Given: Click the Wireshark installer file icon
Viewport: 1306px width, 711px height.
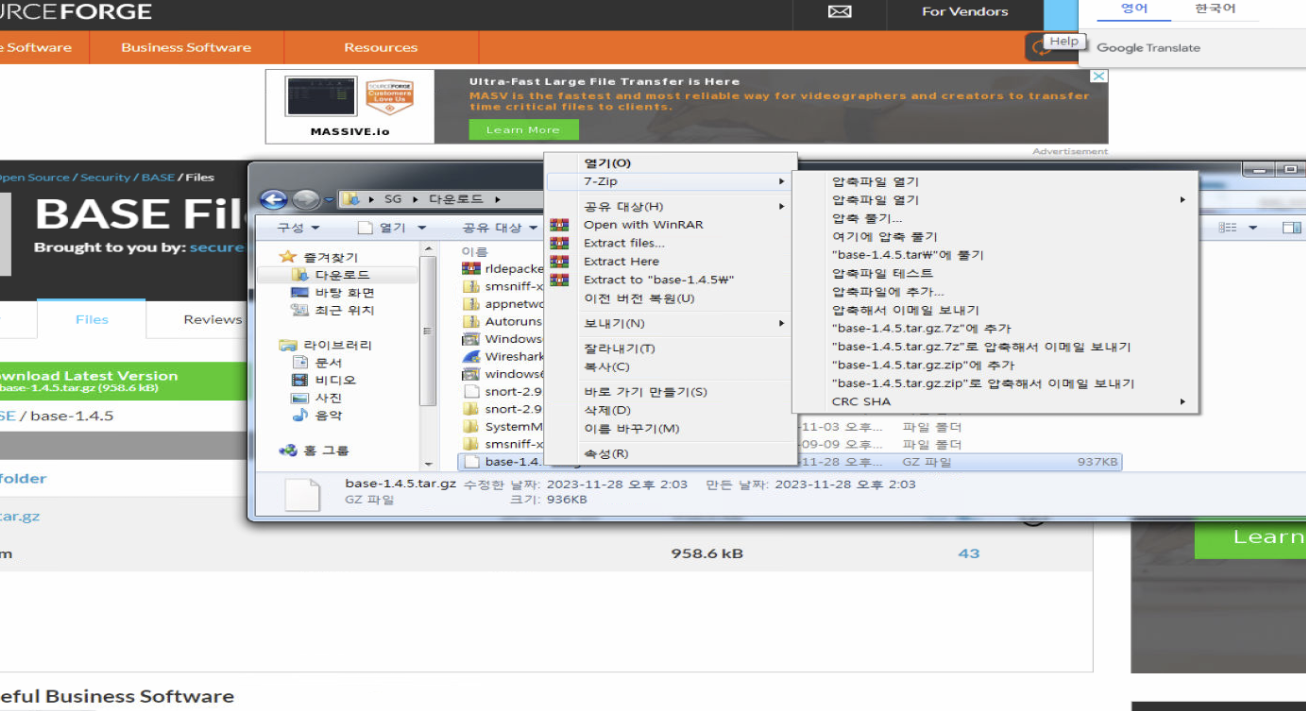Looking at the screenshot, I should [x=471, y=356].
